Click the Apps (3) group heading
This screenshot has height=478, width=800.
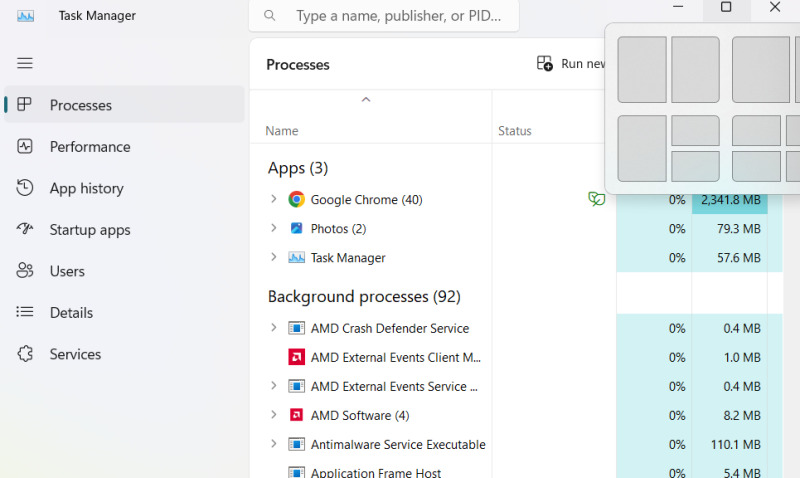coord(298,168)
